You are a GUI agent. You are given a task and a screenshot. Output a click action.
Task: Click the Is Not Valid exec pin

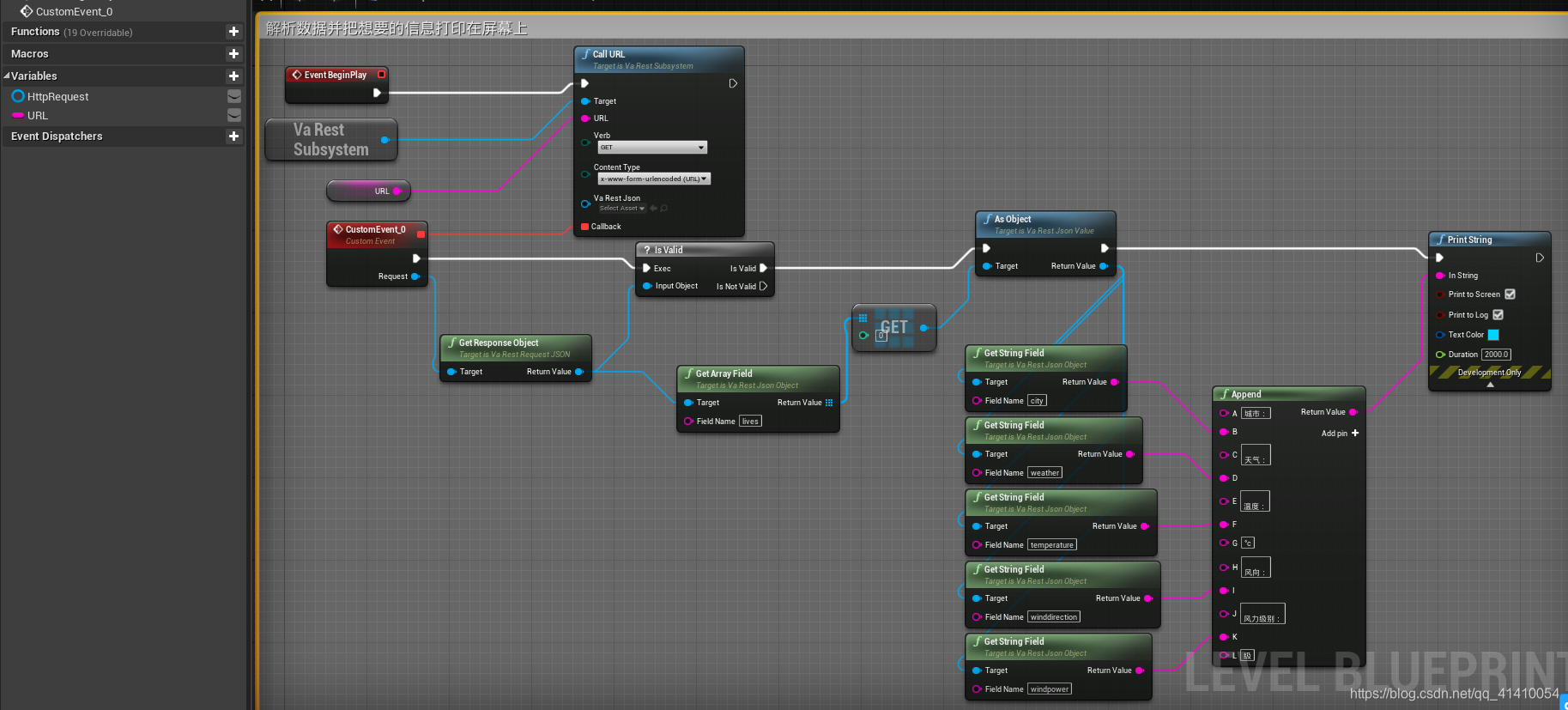coord(763,287)
